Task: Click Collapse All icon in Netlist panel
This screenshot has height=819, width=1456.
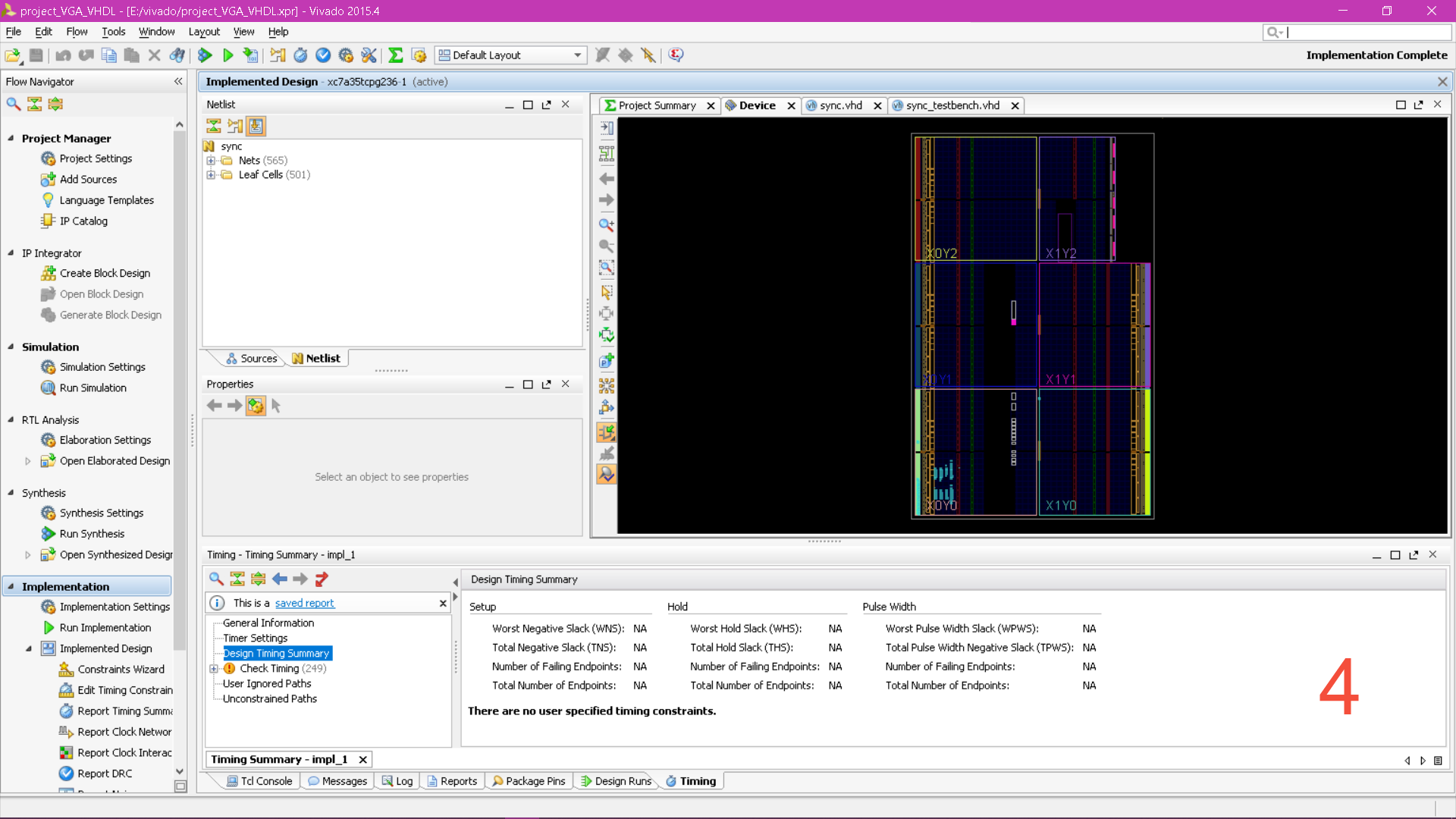Action: pyautogui.click(x=214, y=126)
